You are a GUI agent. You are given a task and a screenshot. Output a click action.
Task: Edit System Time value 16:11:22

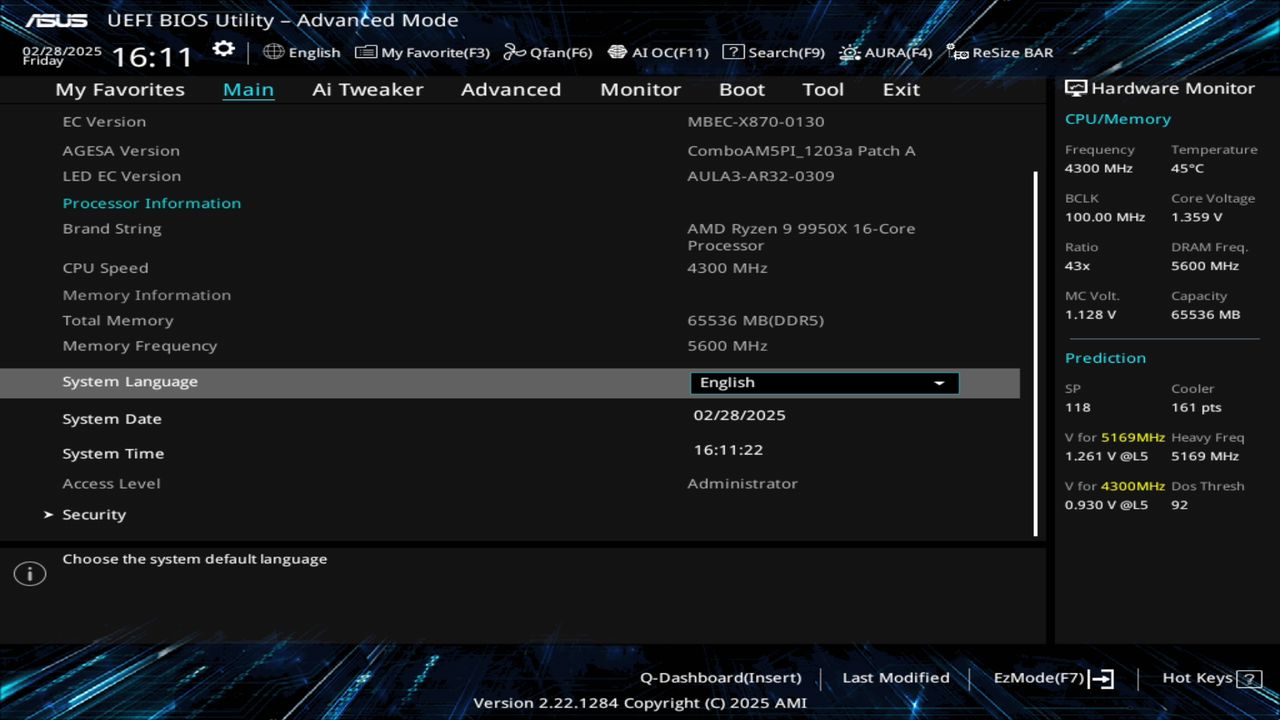(x=728, y=450)
